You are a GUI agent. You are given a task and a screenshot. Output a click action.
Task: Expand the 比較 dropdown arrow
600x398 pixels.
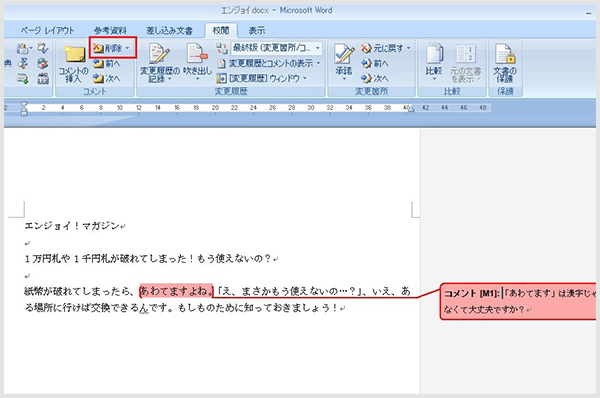tap(434, 79)
